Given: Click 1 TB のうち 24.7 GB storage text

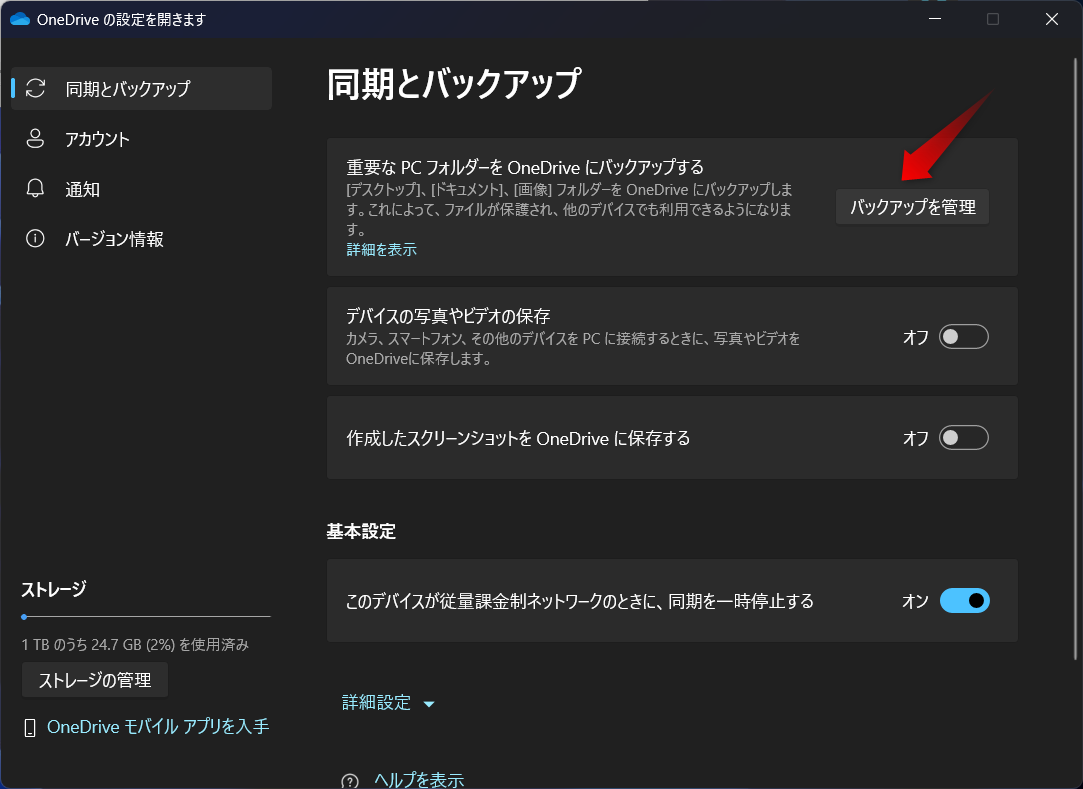Looking at the screenshot, I should pyautogui.click(x=135, y=645).
